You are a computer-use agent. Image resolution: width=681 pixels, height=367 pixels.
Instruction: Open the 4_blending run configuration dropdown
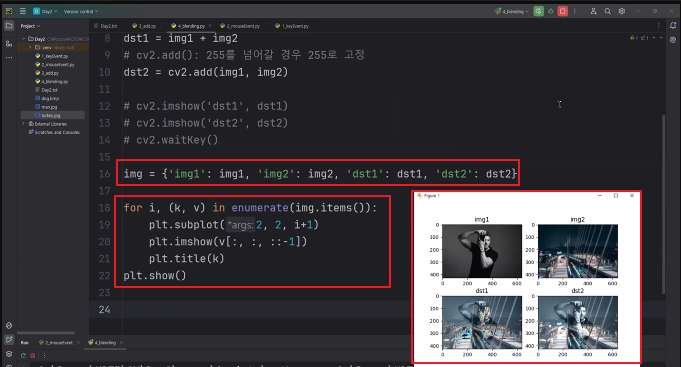tap(512, 11)
